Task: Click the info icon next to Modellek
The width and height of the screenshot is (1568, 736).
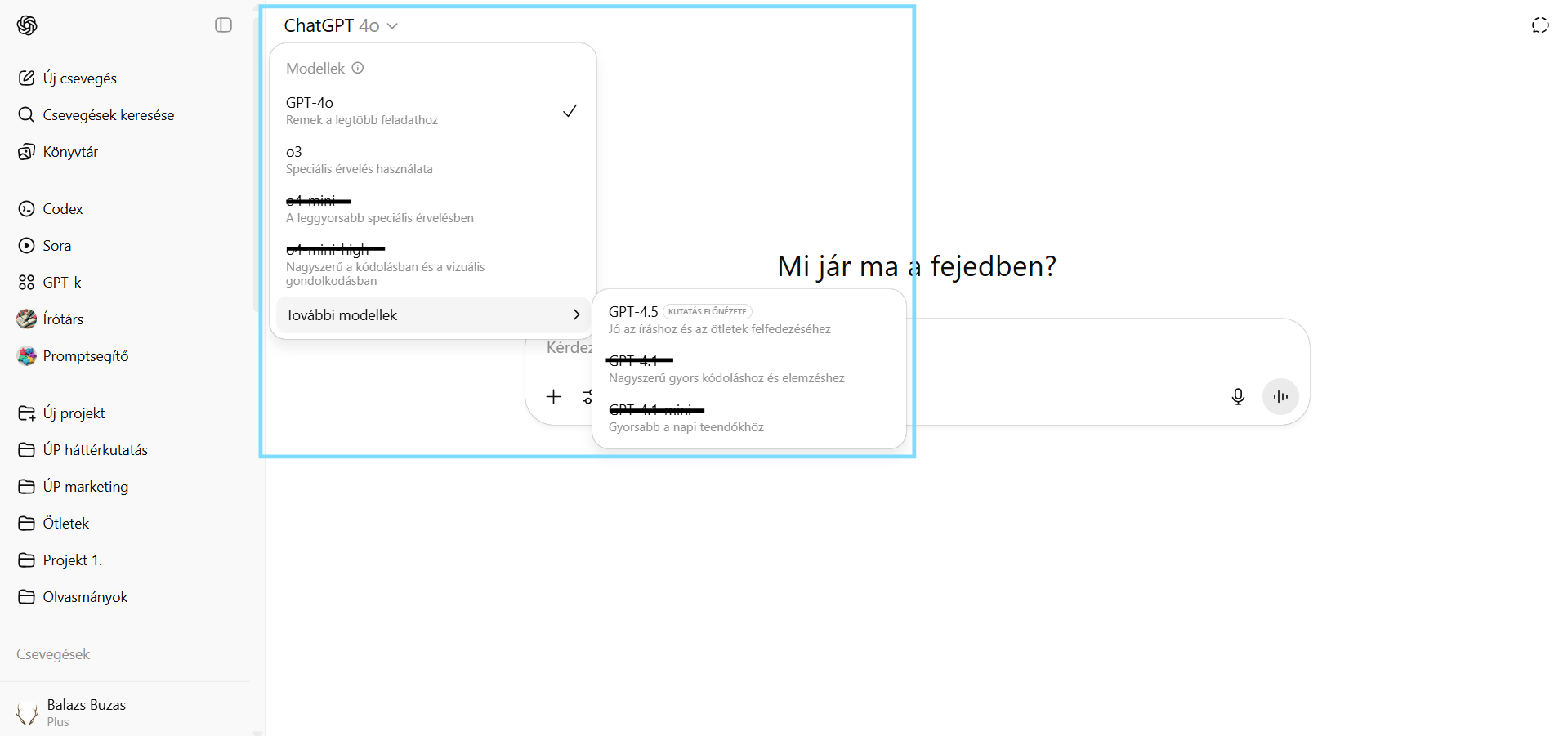Action: pyautogui.click(x=358, y=68)
